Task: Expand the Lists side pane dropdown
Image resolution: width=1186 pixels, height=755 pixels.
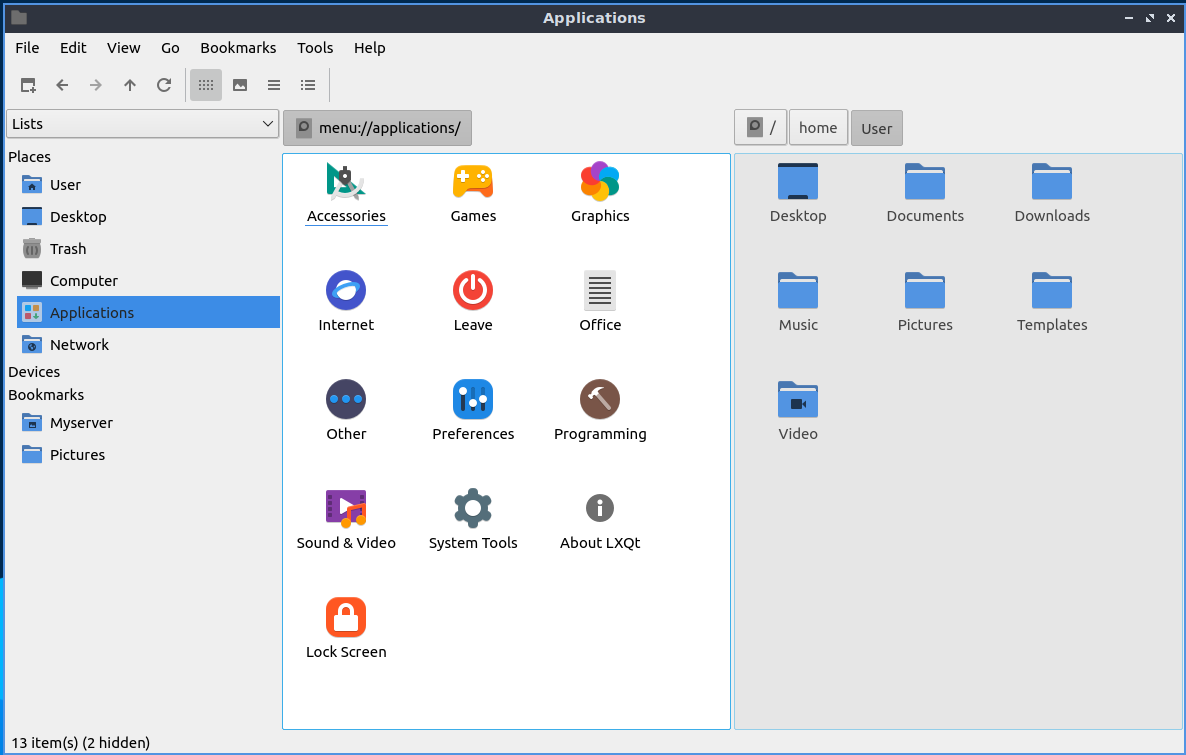Action: pyautogui.click(x=142, y=124)
